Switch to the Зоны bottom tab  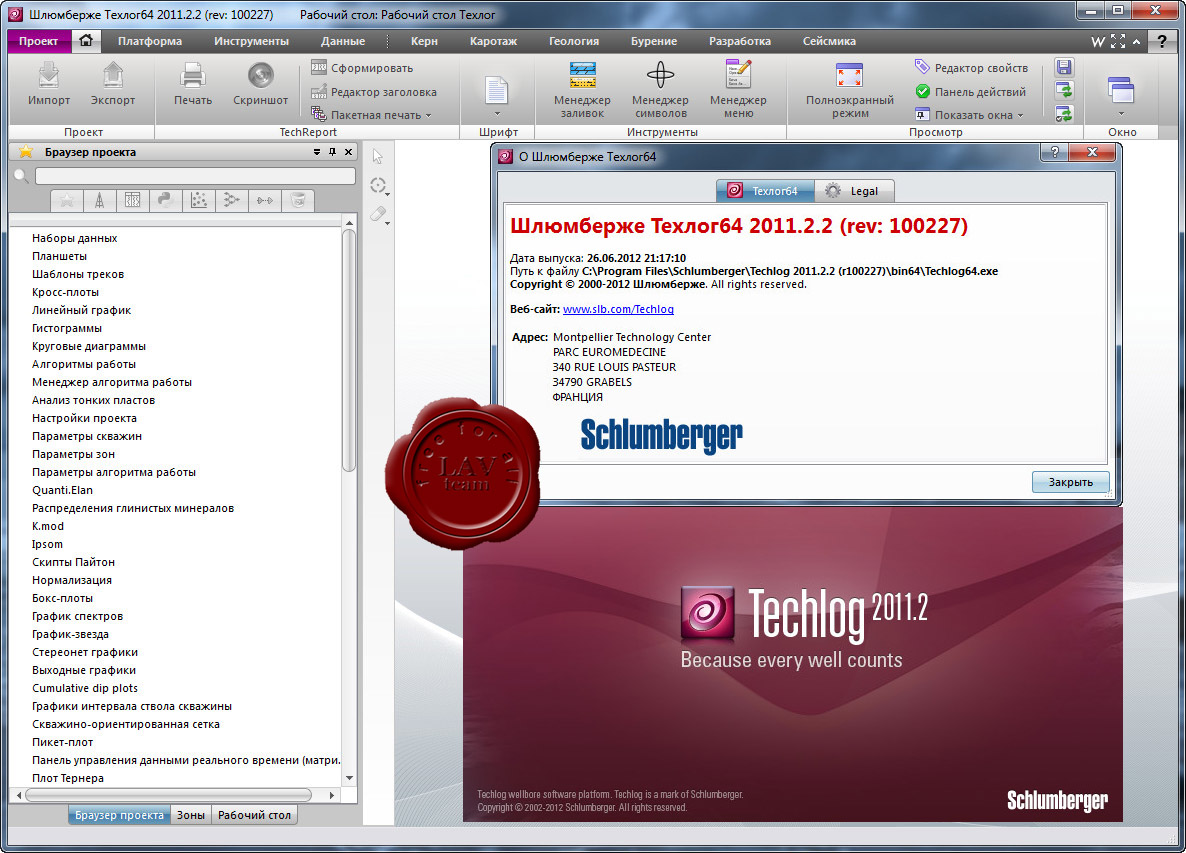pos(191,815)
